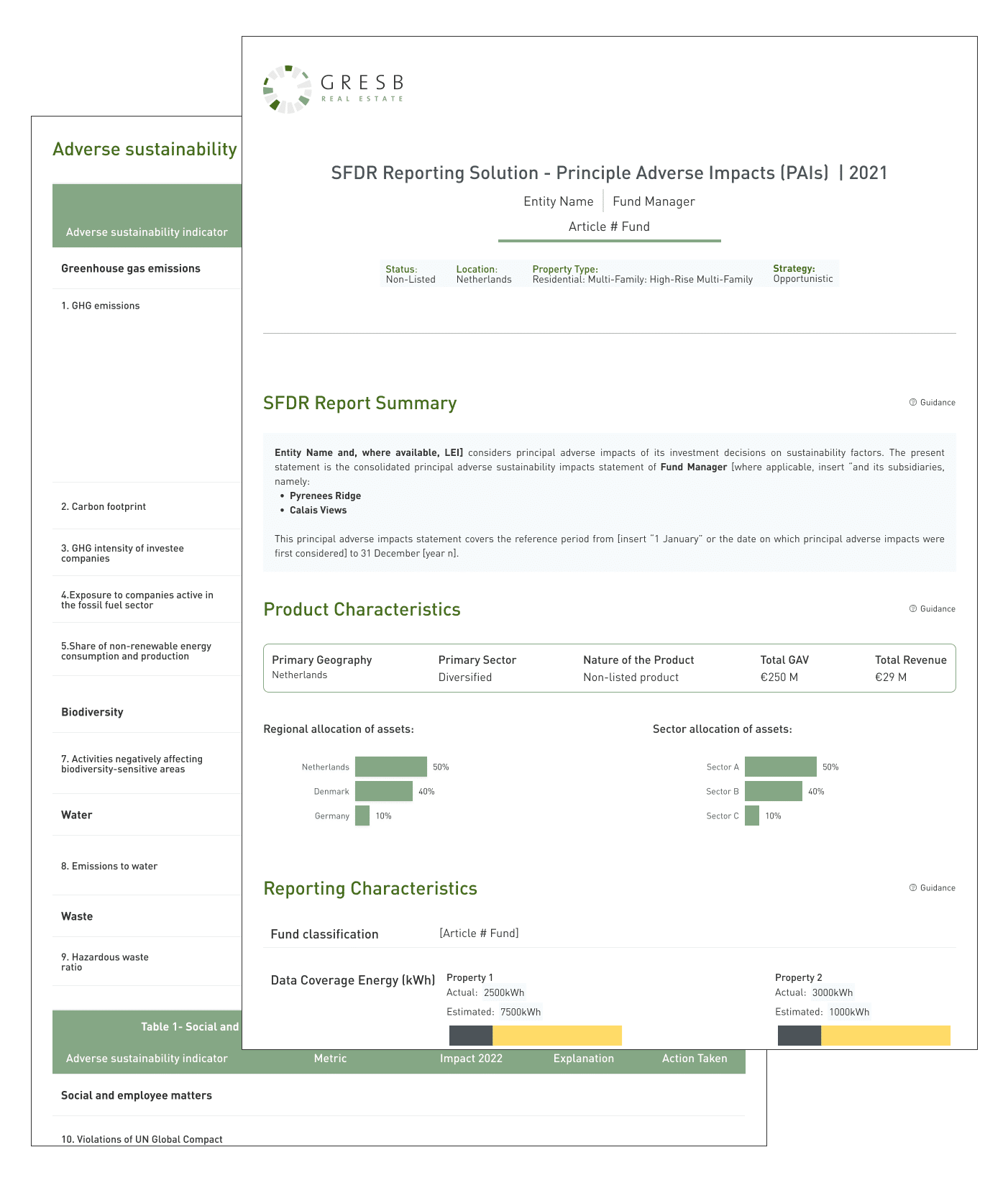
Task: Click Property 2 Actual 3000kWh value
Action: pyautogui.click(x=833, y=993)
